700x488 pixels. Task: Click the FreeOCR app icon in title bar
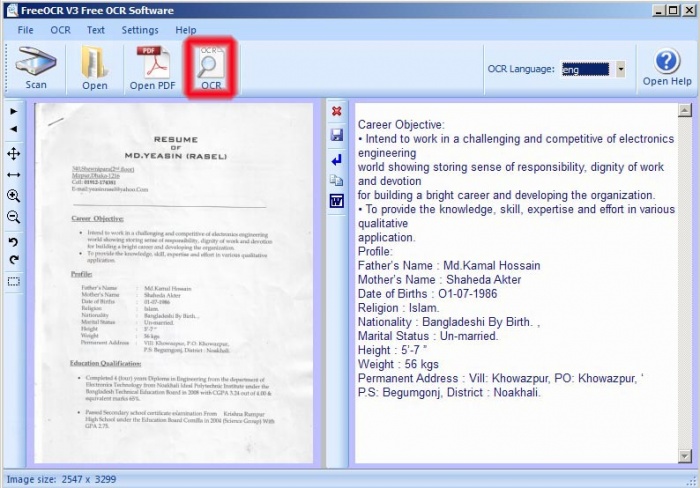[12, 10]
